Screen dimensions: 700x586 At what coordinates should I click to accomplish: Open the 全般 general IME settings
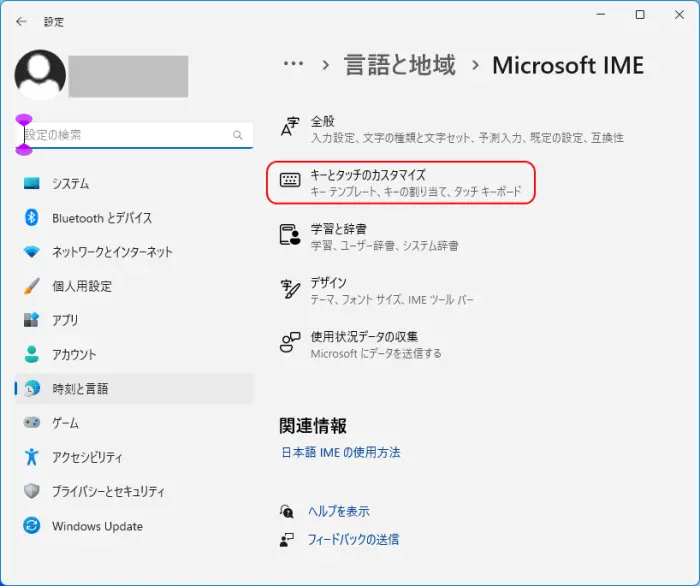point(451,129)
